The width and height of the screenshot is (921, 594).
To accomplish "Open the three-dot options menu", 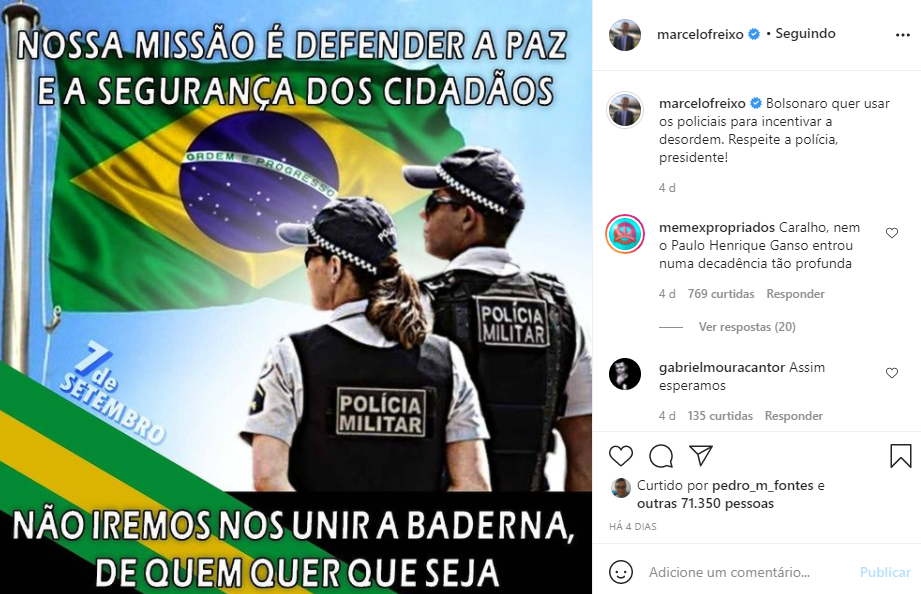I will [903, 35].
